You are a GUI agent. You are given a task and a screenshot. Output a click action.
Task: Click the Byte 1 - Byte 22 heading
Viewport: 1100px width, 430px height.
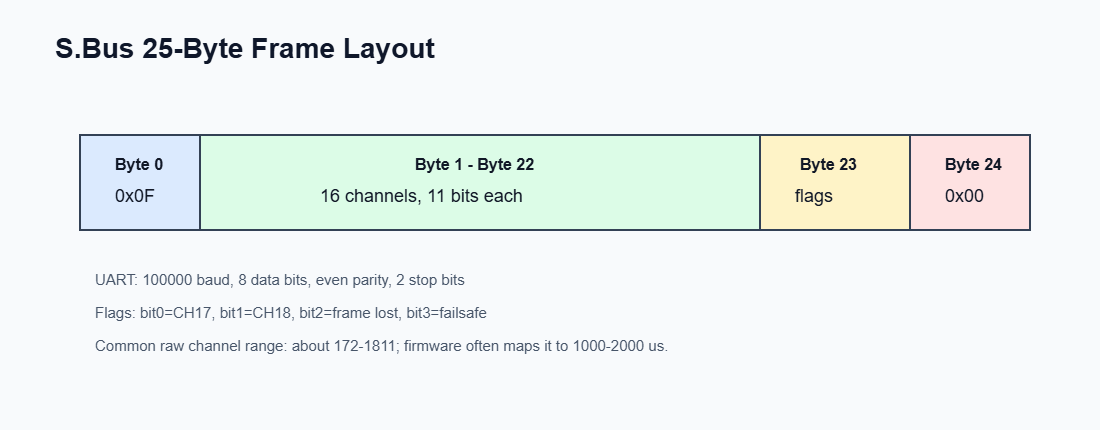[474, 164]
